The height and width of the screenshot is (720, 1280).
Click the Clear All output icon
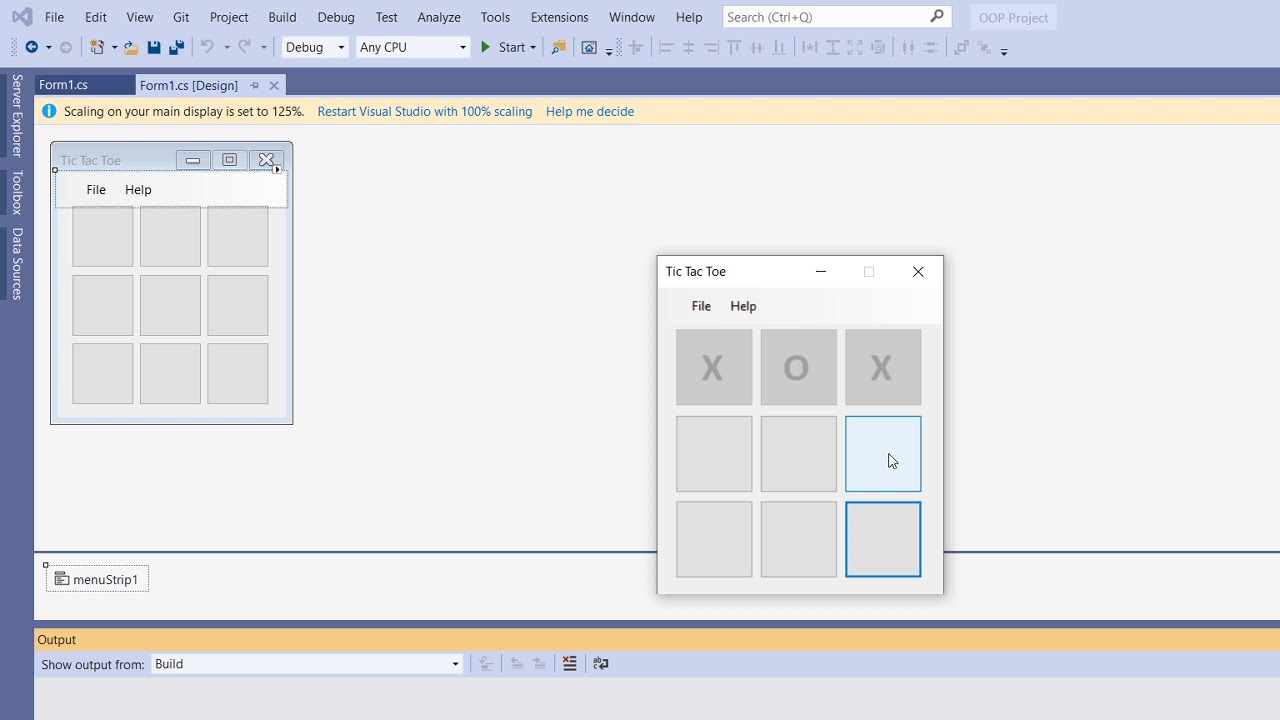(x=570, y=663)
